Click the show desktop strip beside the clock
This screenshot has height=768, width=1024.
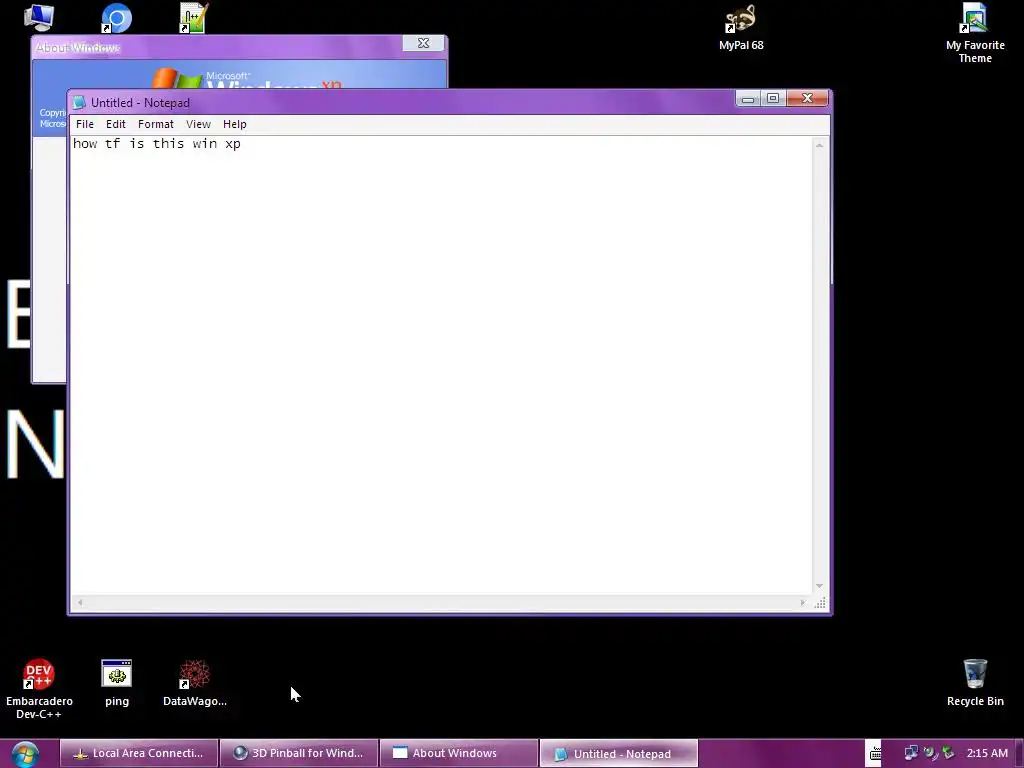tap(1019, 754)
